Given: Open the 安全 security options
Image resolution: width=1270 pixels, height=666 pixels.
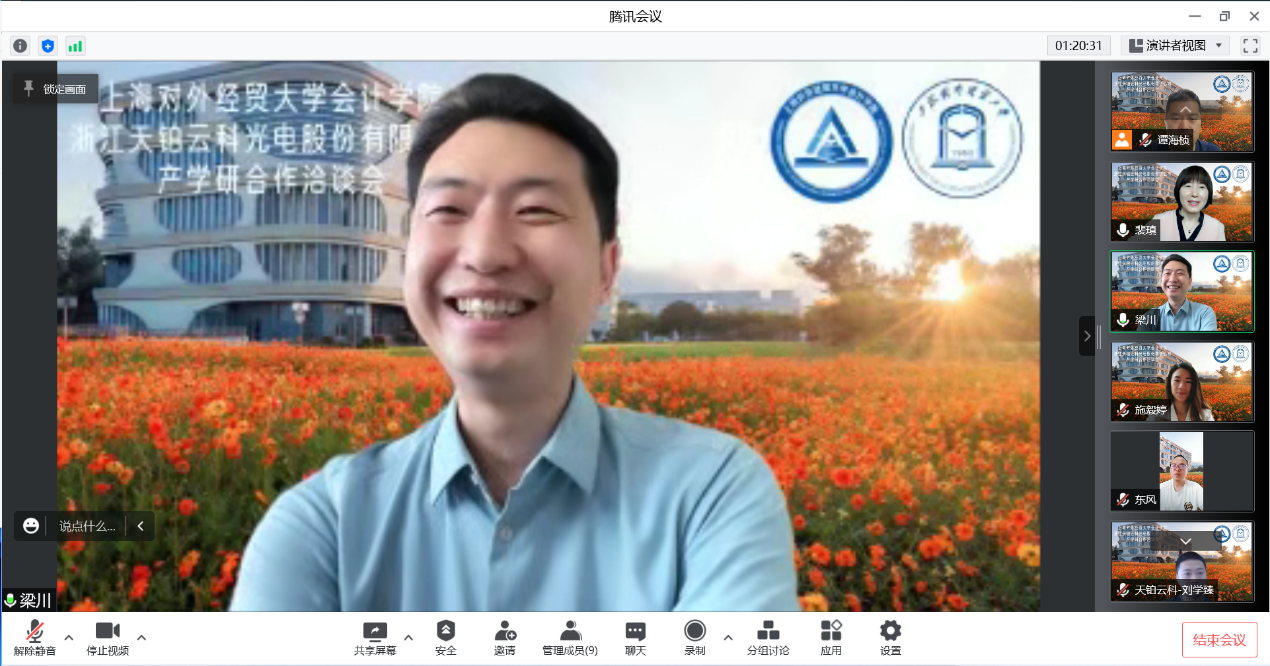Looking at the screenshot, I should 446,637.
